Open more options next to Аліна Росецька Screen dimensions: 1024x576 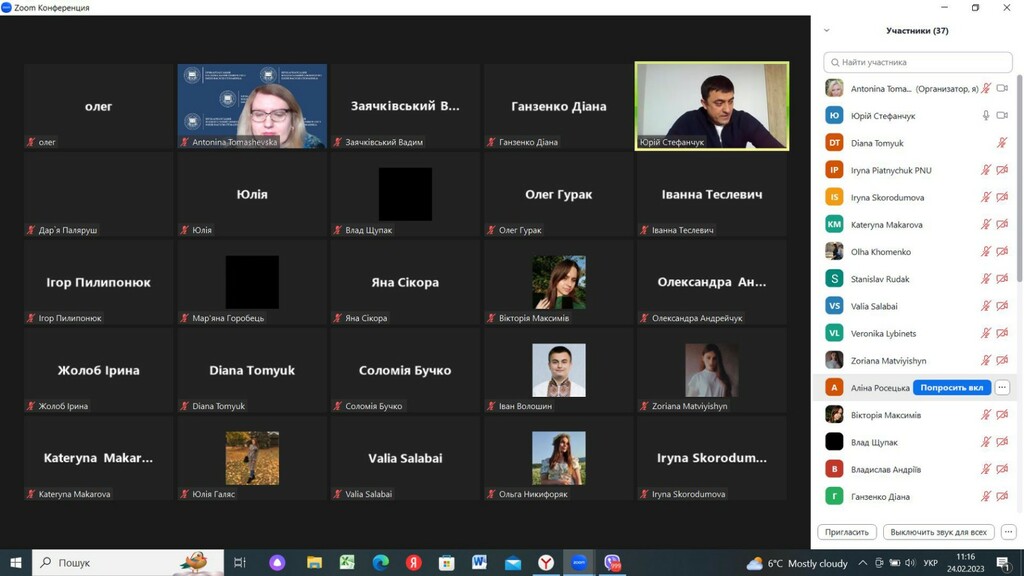point(1002,387)
